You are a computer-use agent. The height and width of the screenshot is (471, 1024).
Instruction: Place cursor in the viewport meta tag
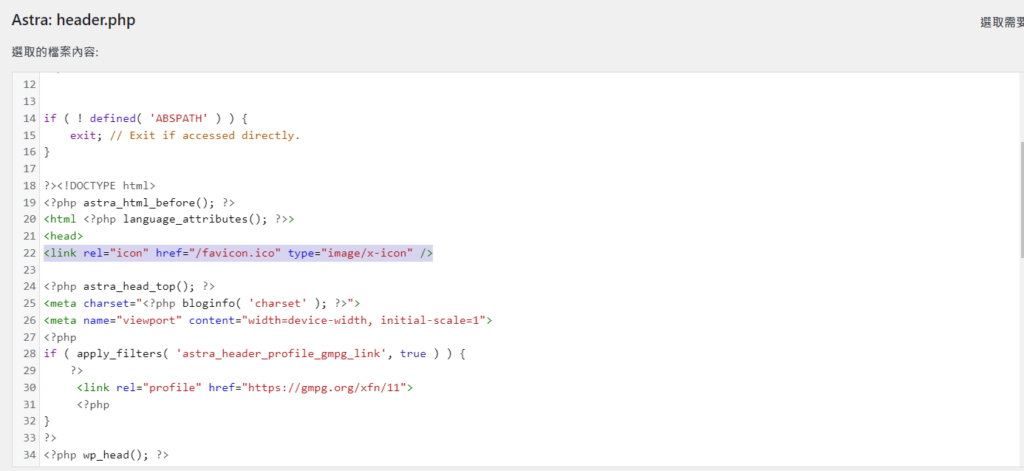pos(268,320)
